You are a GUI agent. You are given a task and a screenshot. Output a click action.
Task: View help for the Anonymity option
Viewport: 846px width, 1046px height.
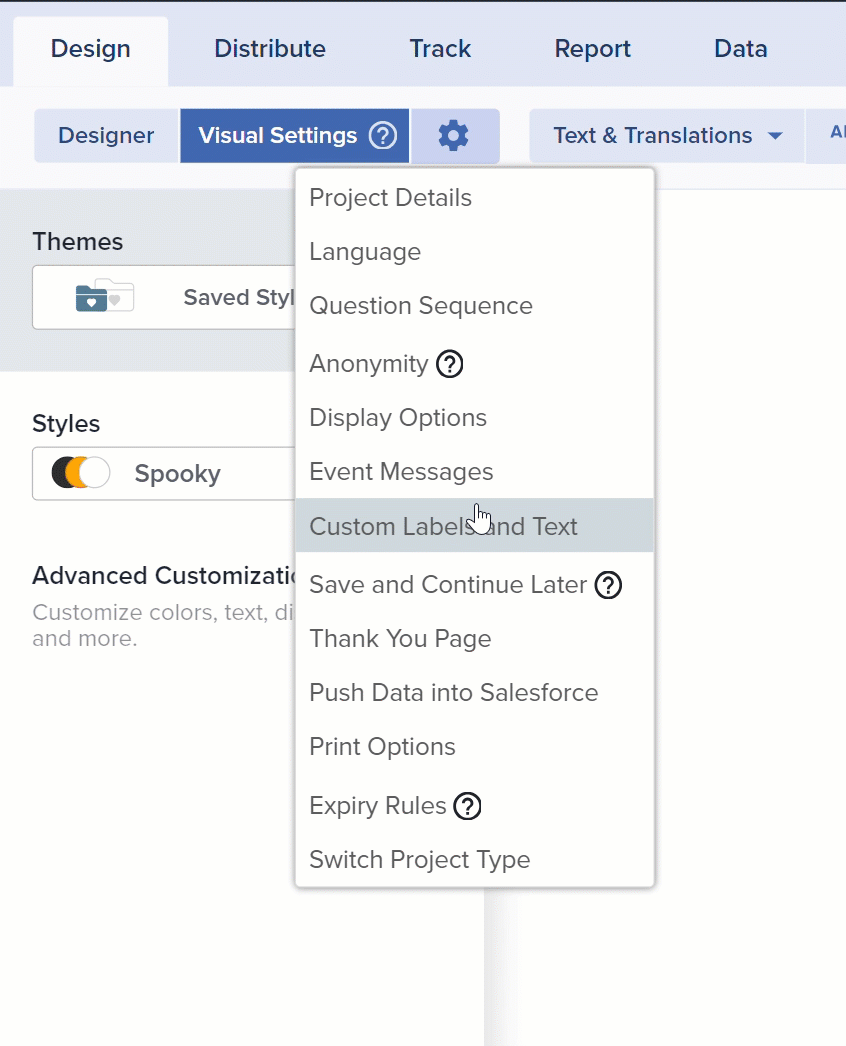[449, 364]
